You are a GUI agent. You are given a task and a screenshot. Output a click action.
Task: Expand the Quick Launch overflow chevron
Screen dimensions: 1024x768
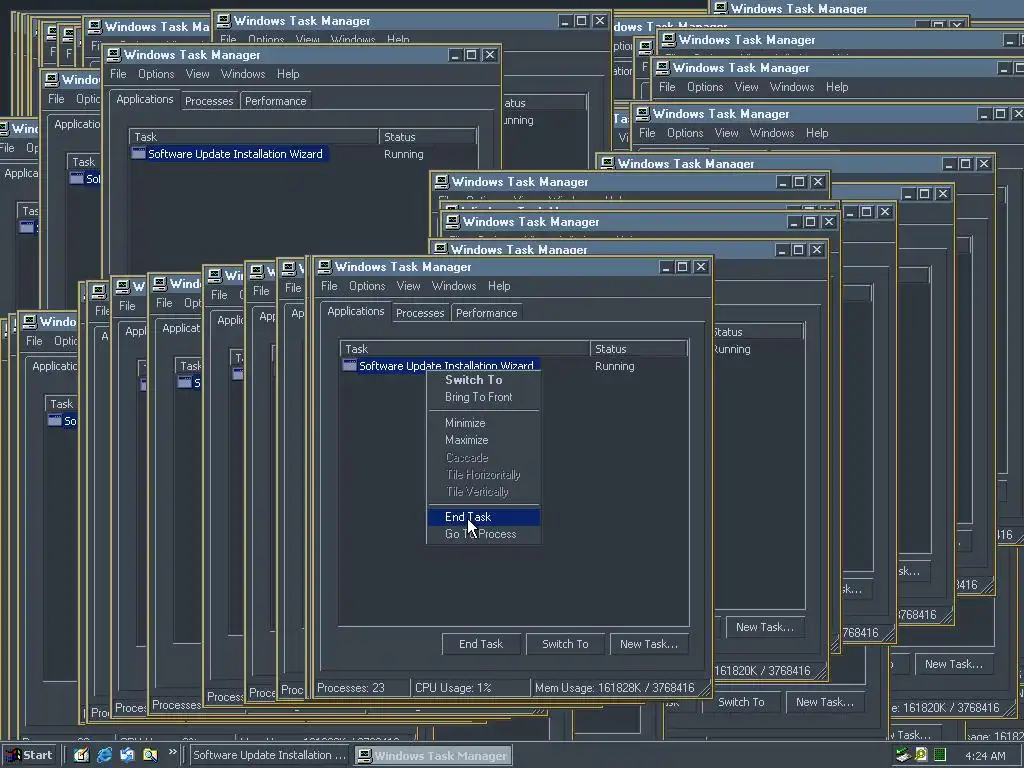[172, 752]
